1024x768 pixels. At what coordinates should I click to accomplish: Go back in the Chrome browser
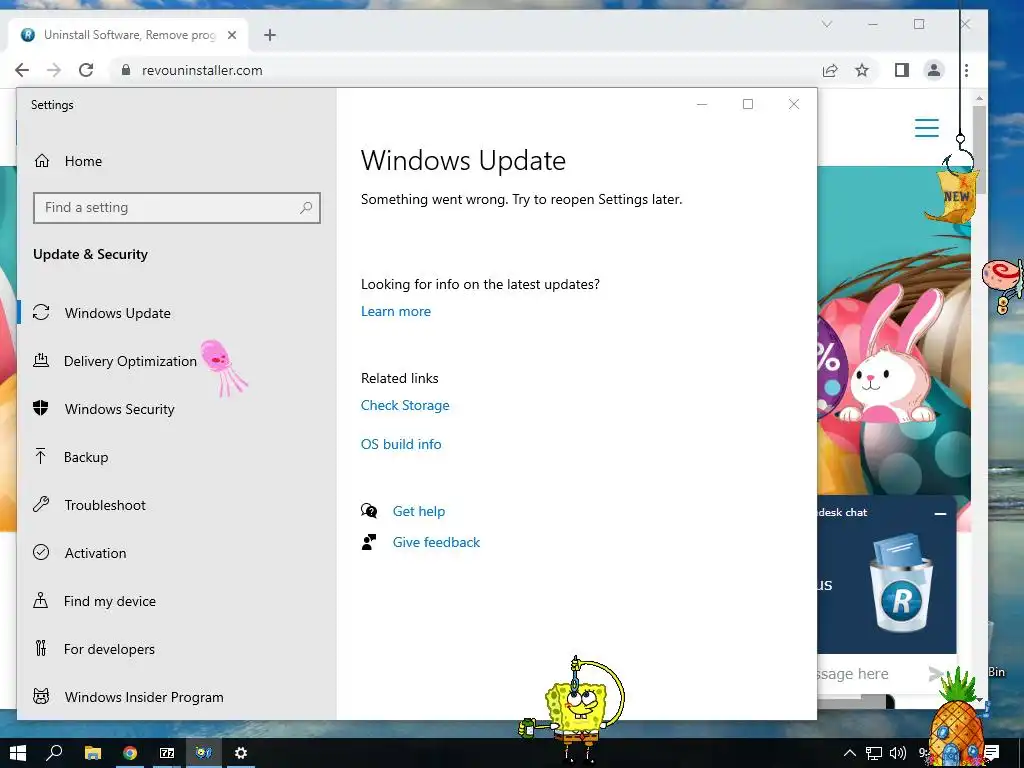point(22,71)
